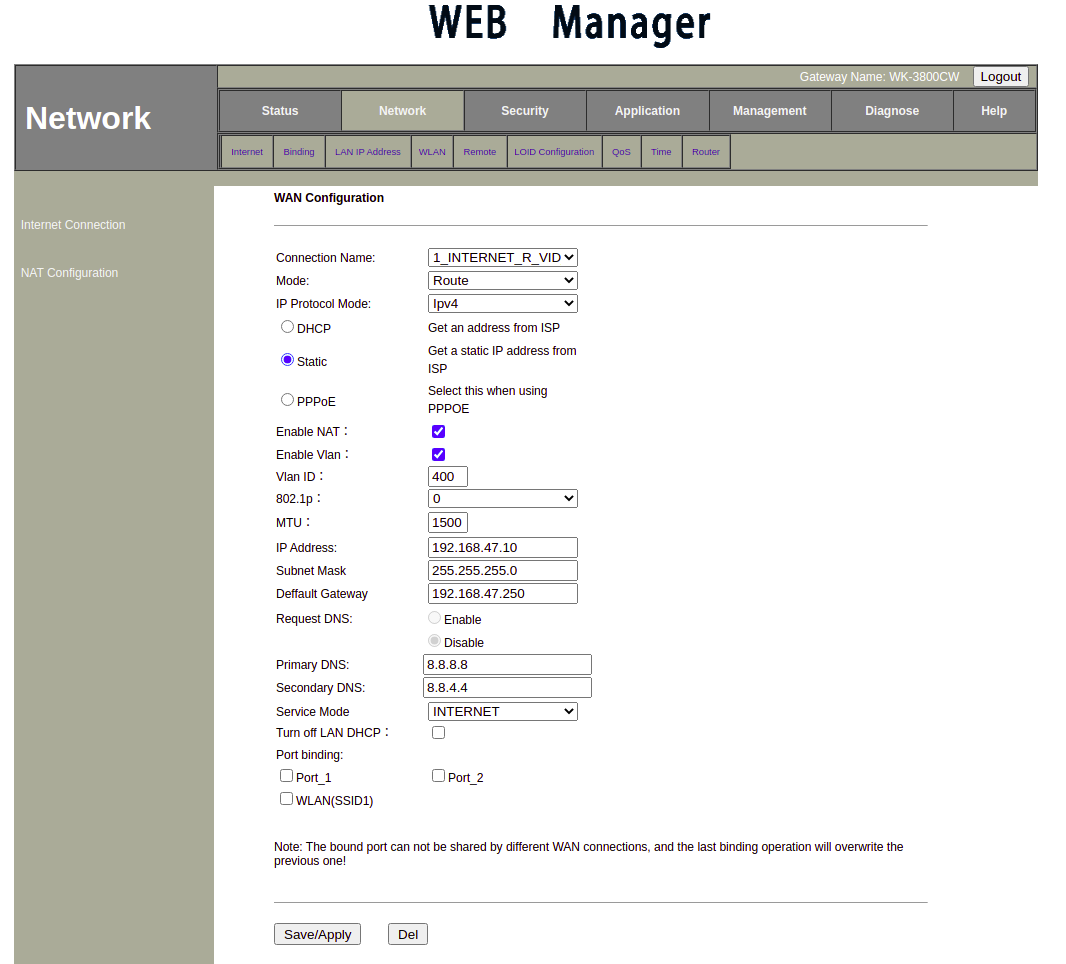Image resolution: width=1066 pixels, height=964 pixels.
Task: Click the IP Address input field
Action: (502, 548)
